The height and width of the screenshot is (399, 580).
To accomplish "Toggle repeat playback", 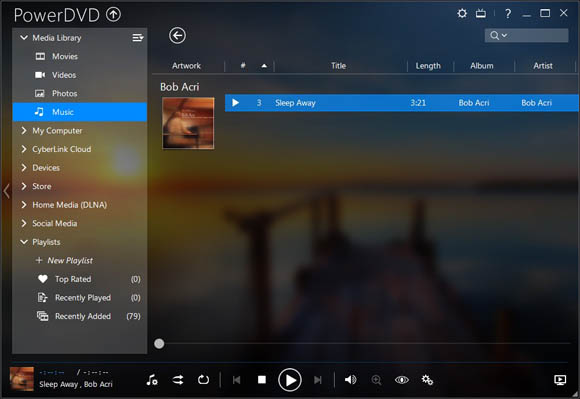I will [x=203, y=380].
